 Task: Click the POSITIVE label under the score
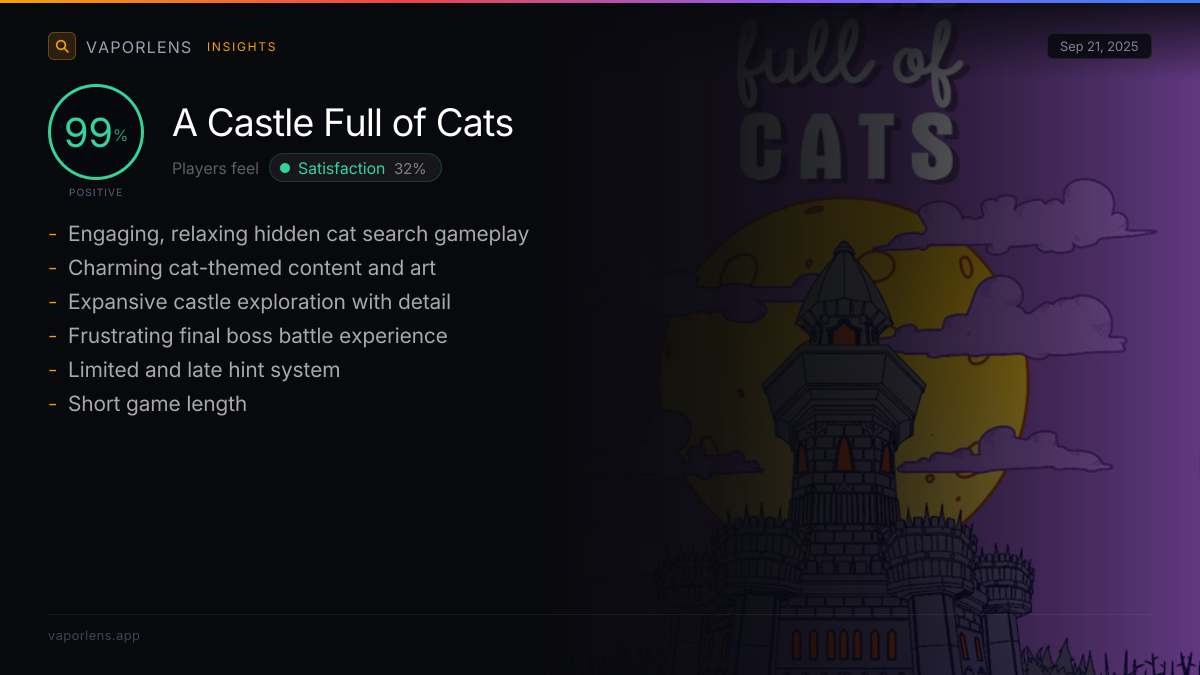[x=96, y=192]
